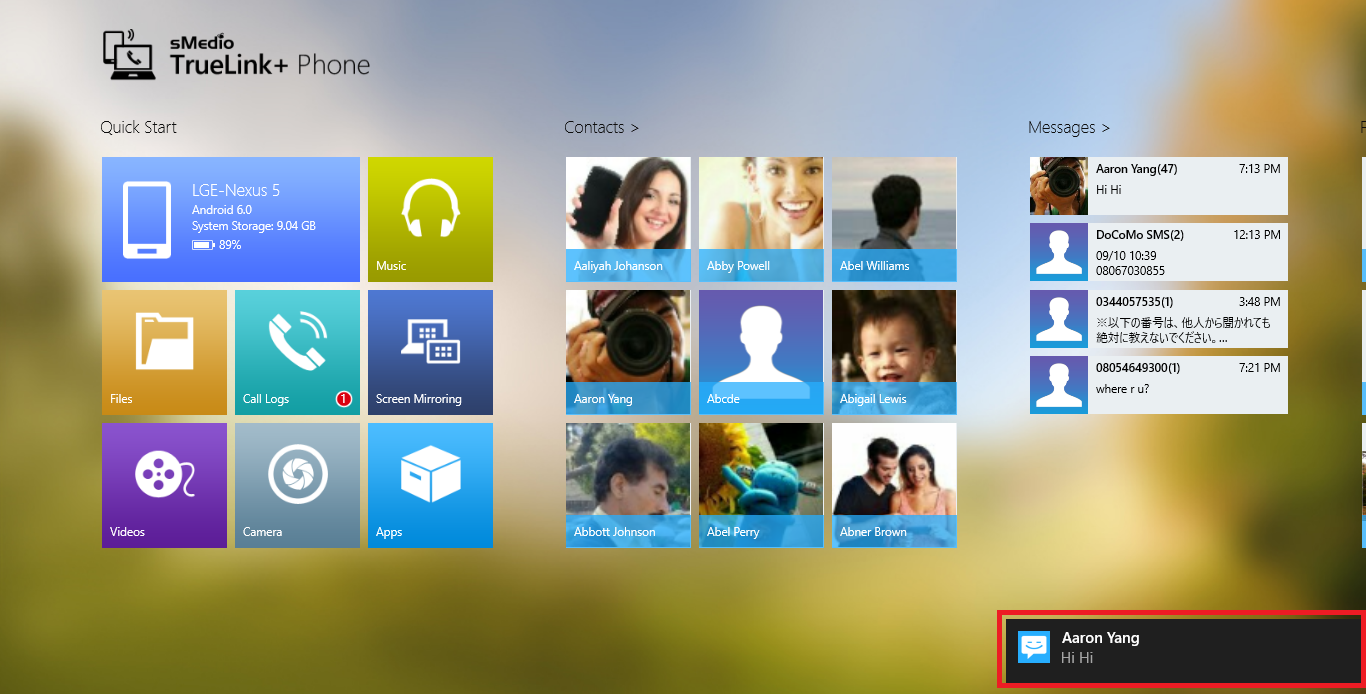The width and height of the screenshot is (1366, 694).
Task: Launch the Screen Mirroring tile
Action: [430, 352]
